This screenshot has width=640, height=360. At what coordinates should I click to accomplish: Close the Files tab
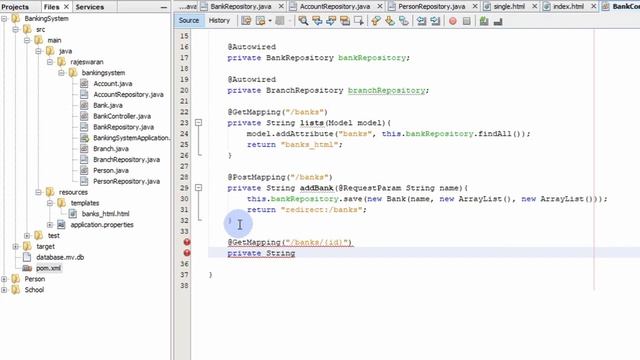(66, 7)
